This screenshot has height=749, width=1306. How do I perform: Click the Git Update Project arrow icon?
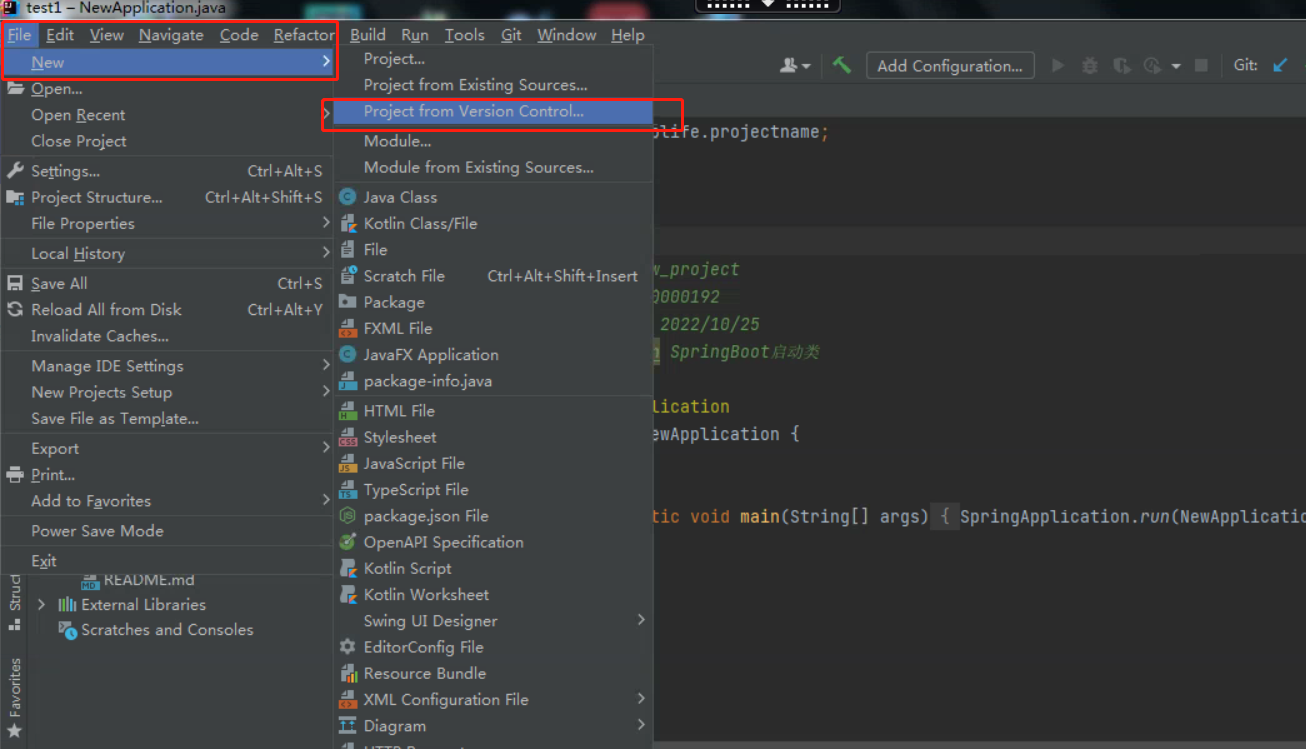(x=1280, y=65)
